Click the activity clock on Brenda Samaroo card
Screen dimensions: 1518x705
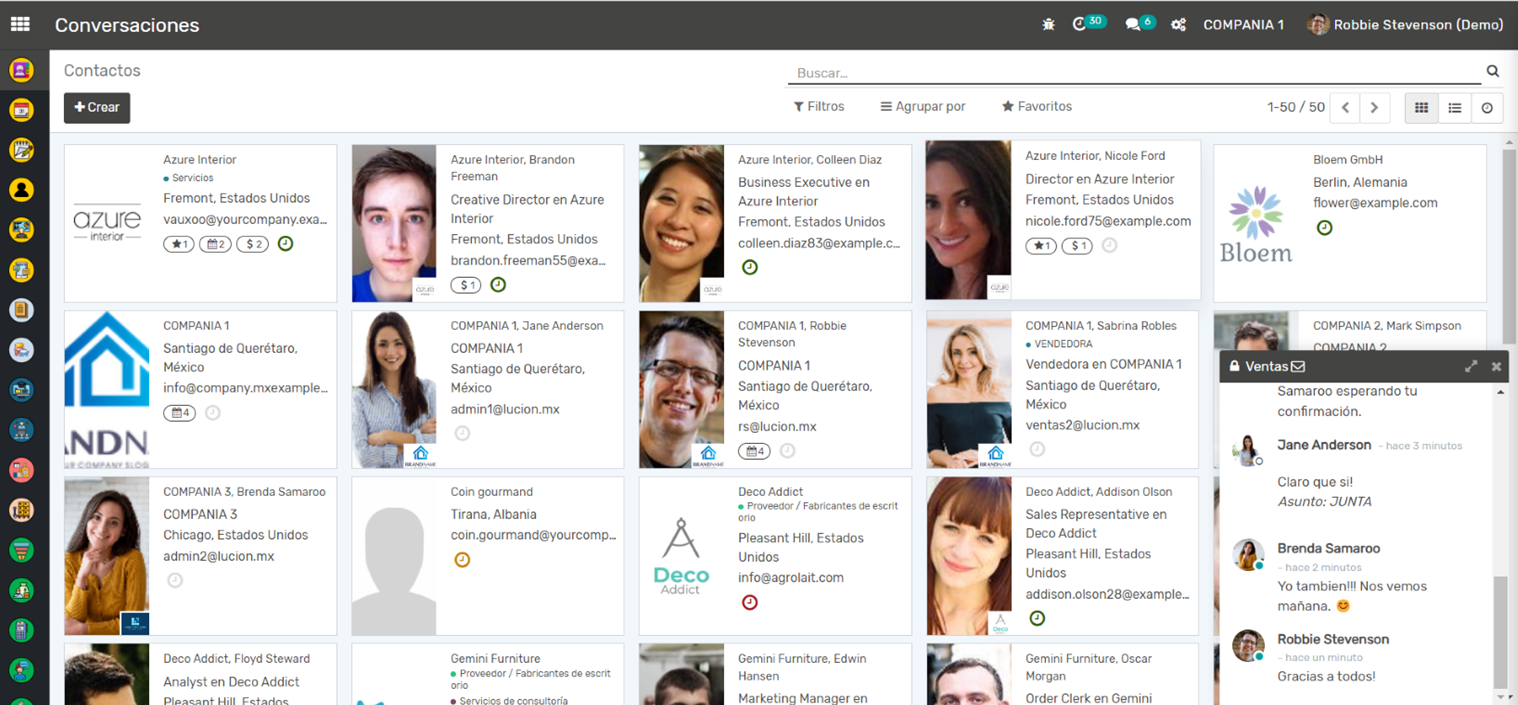pyautogui.click(x=175, y=580)
